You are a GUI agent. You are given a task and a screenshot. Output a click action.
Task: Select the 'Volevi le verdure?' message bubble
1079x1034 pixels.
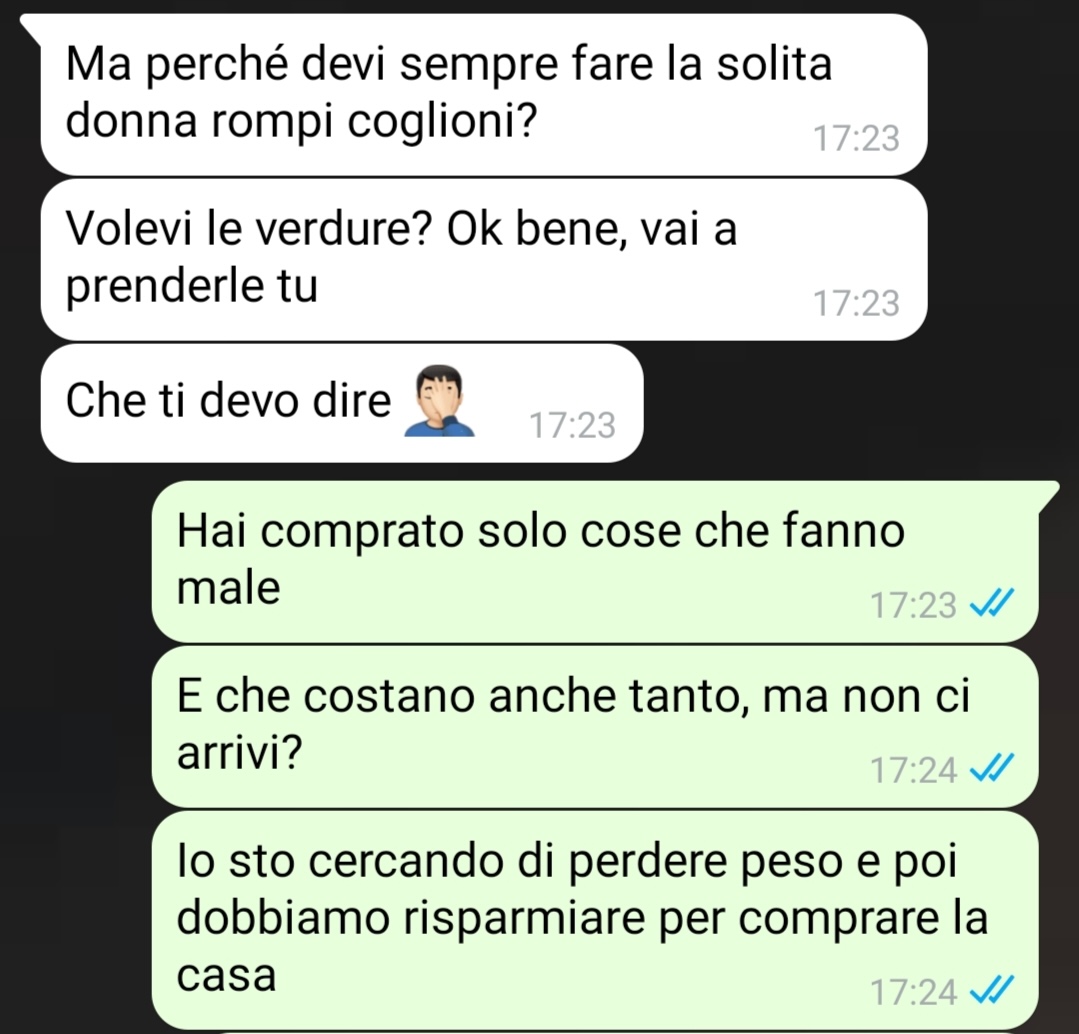click(x=483, y=259)
